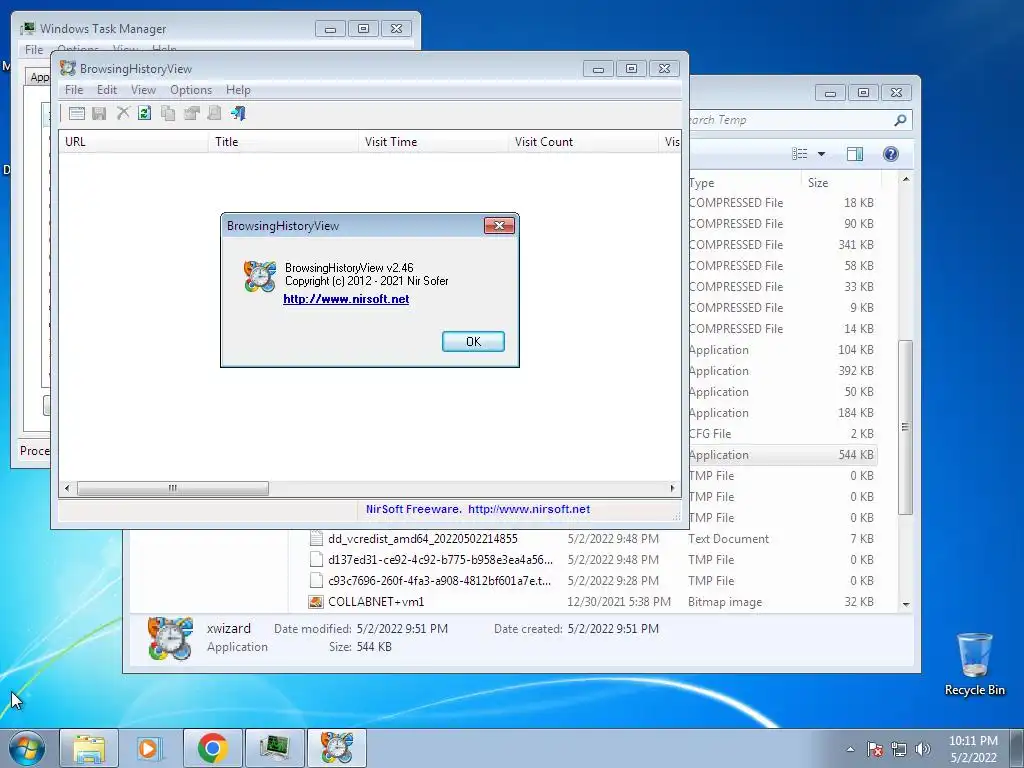Sort by the Title column header
This screenshot has width=1024, height=768.
(283, 142)
